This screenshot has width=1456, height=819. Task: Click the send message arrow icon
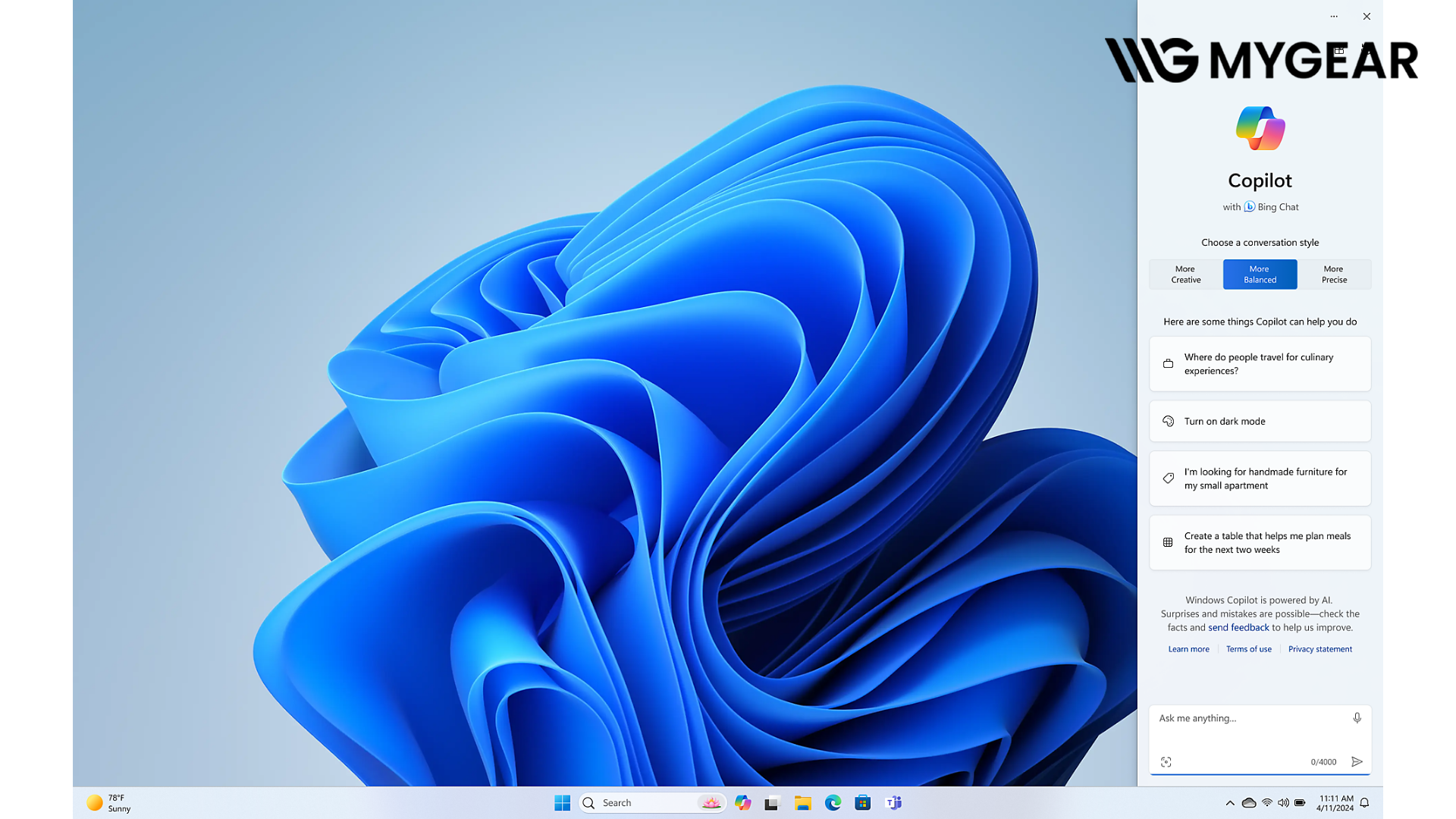point(1357,762)
